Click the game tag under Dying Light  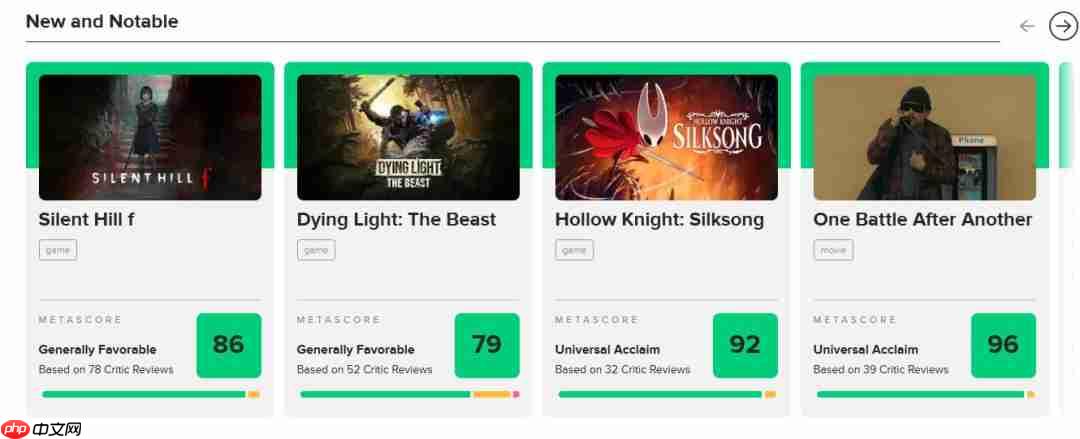[316, 250]
